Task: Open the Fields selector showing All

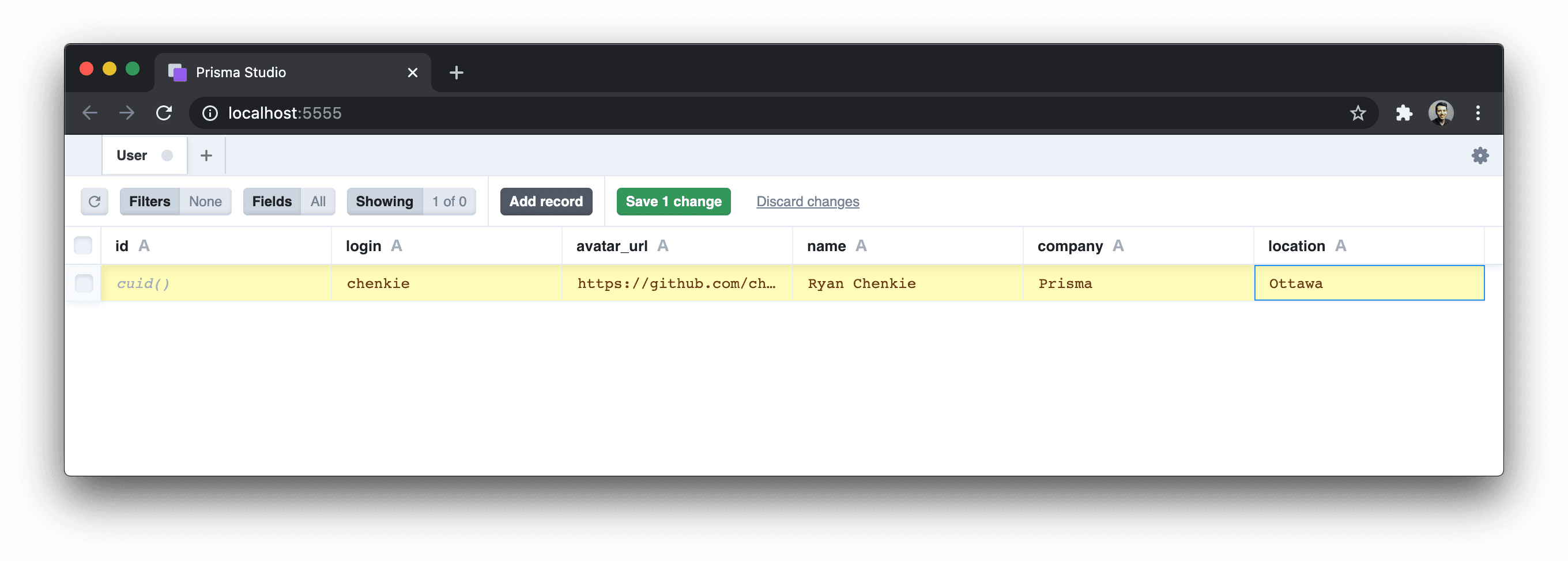Action: click(x=272, y=202)
